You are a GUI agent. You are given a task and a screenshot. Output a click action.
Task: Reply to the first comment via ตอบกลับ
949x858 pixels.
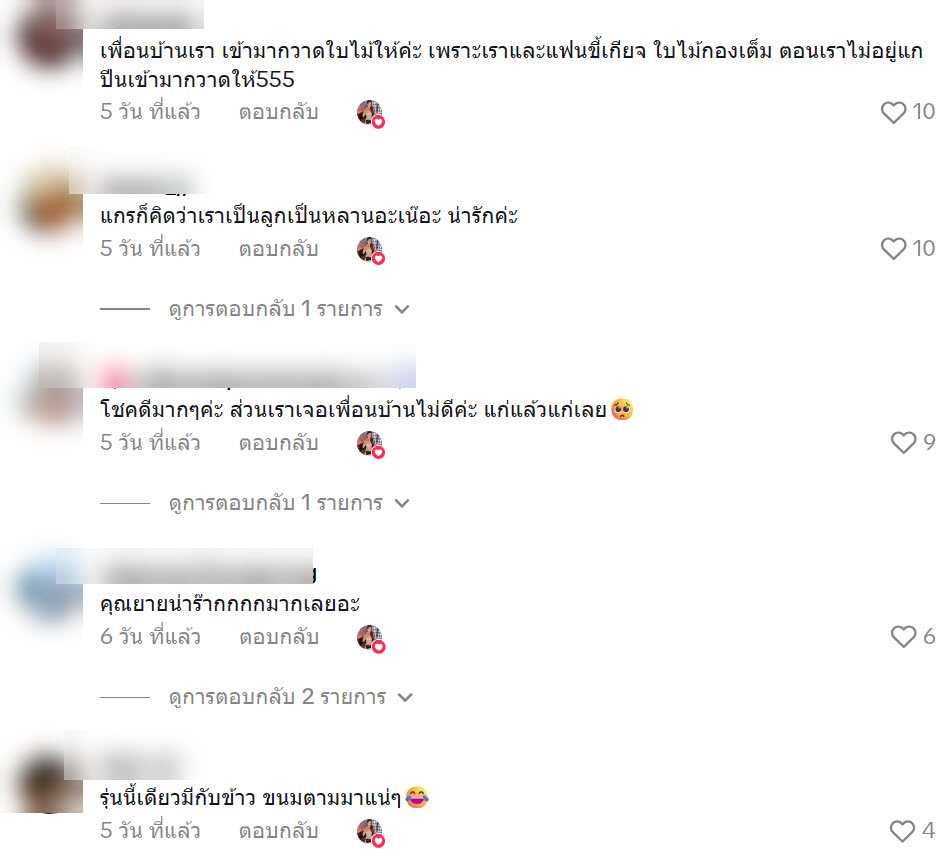coord(278,113)
